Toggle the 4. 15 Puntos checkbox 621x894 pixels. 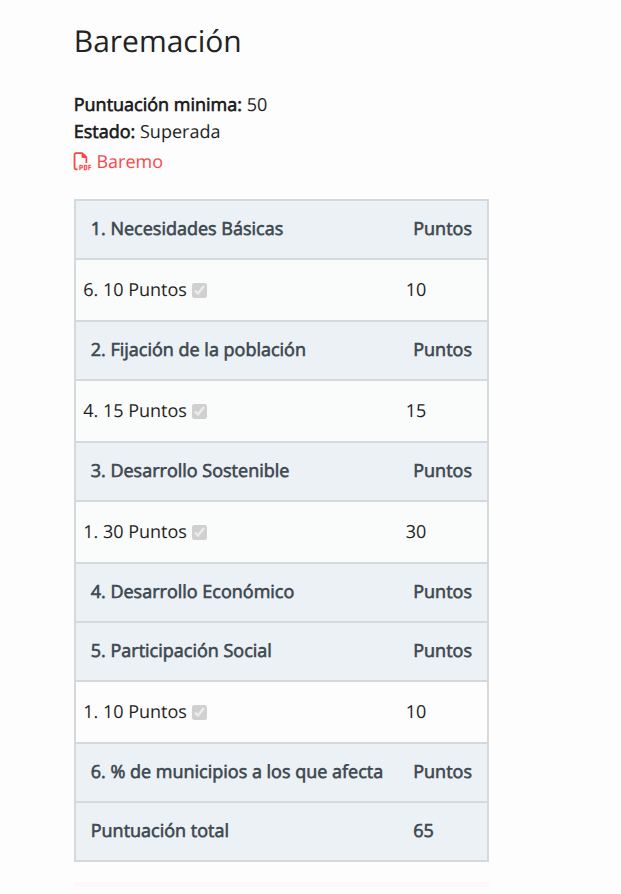click(200, 412)
